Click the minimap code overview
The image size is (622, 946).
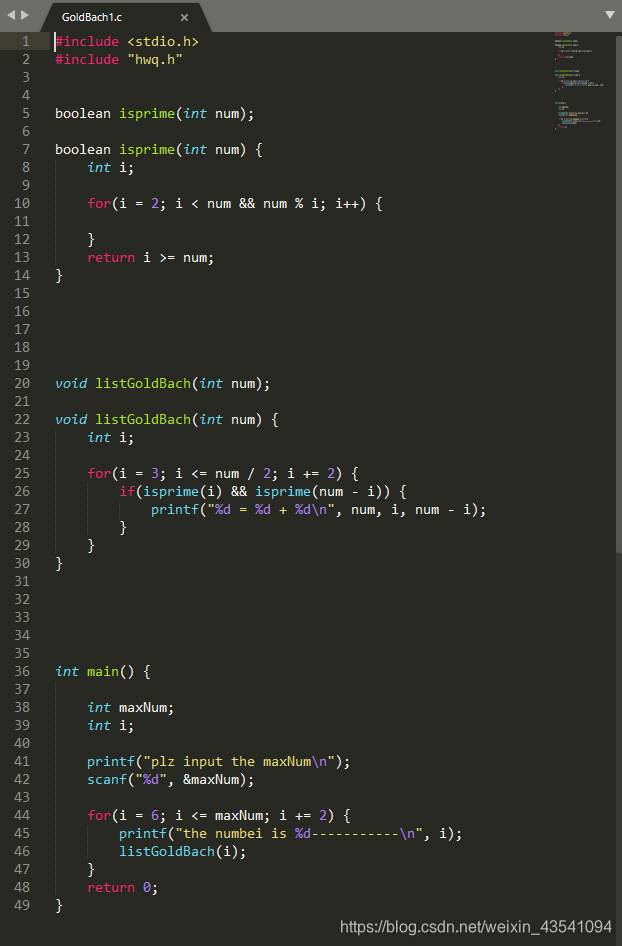click(x=579, y=81)
